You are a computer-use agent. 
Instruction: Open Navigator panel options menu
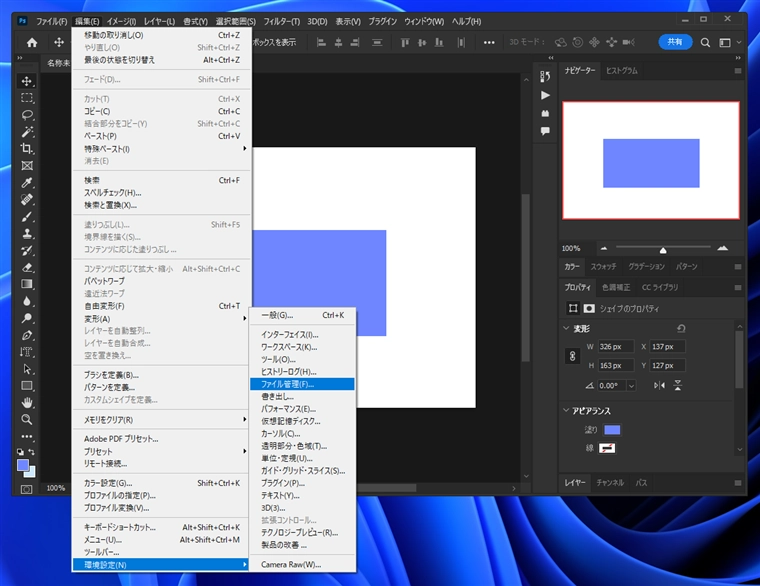pyautogui.click(x=738, y=71)
